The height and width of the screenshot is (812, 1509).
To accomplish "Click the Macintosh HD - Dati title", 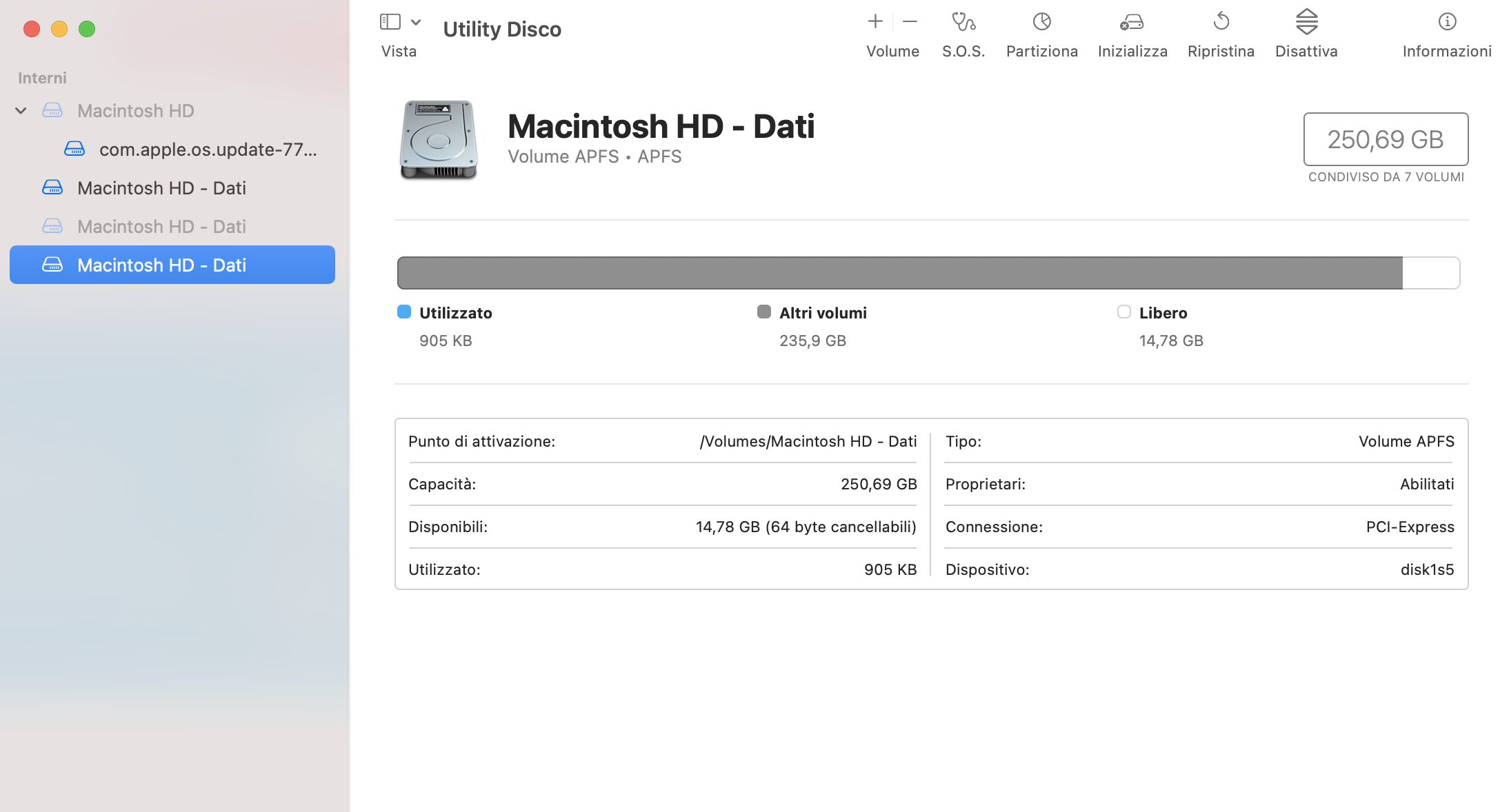I will point(661,126).
